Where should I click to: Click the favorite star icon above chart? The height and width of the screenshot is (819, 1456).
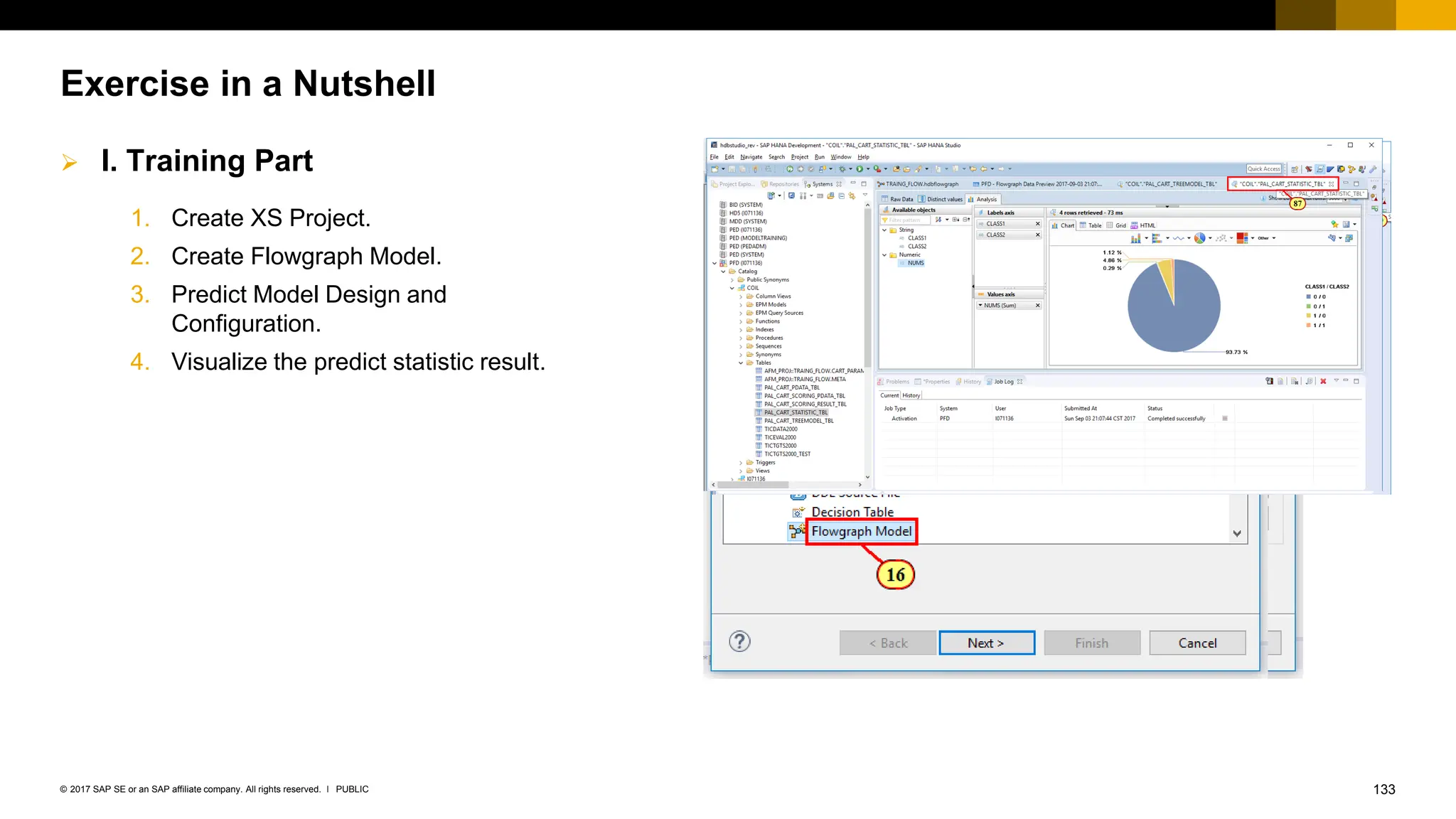coord(1334,225)
